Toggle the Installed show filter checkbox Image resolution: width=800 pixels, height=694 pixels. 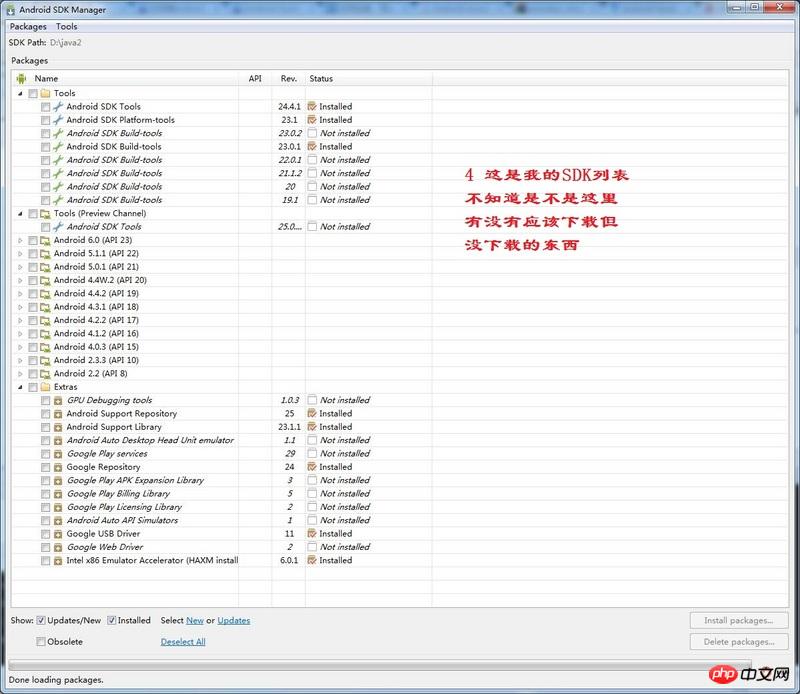111,621
